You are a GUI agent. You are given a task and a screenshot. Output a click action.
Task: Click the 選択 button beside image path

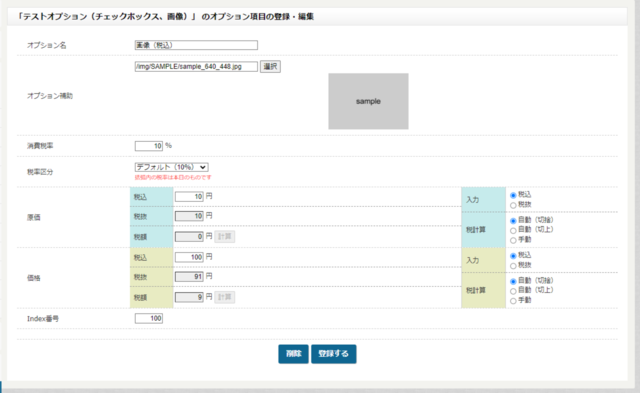[270, 67]
